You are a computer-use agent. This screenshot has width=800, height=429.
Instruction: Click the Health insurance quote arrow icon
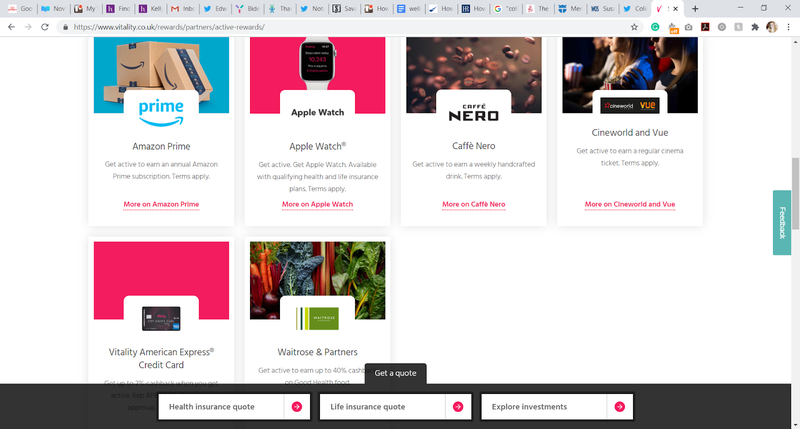point(296,407)
